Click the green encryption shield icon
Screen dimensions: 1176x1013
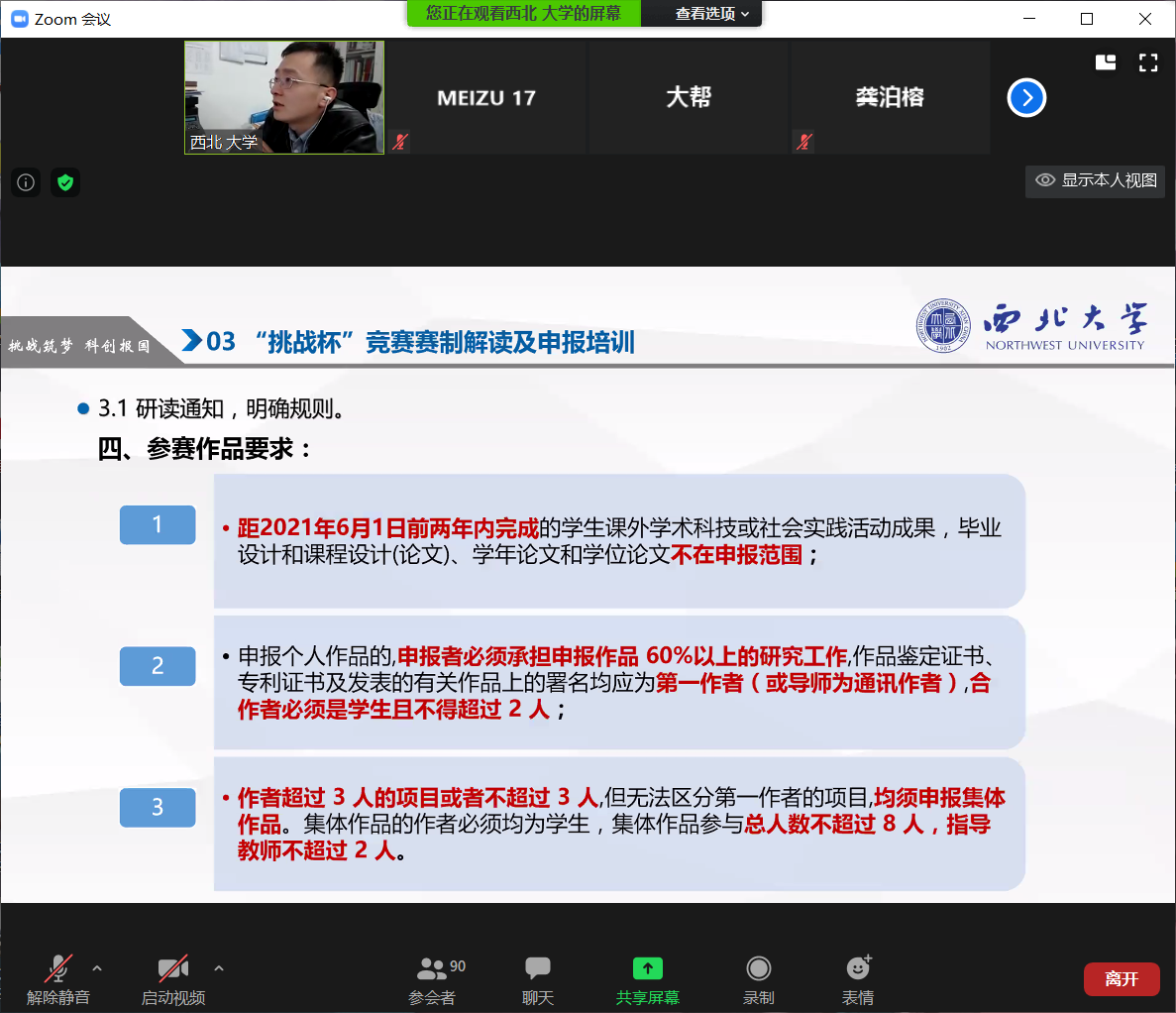[x=65, y=182]
